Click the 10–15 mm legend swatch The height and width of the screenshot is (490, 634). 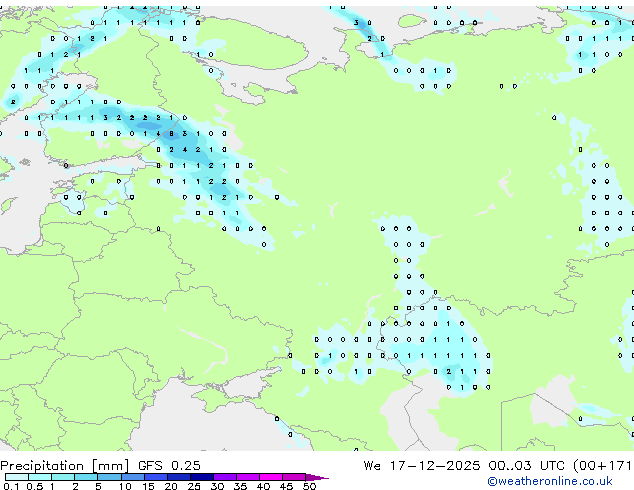point(132,477)
